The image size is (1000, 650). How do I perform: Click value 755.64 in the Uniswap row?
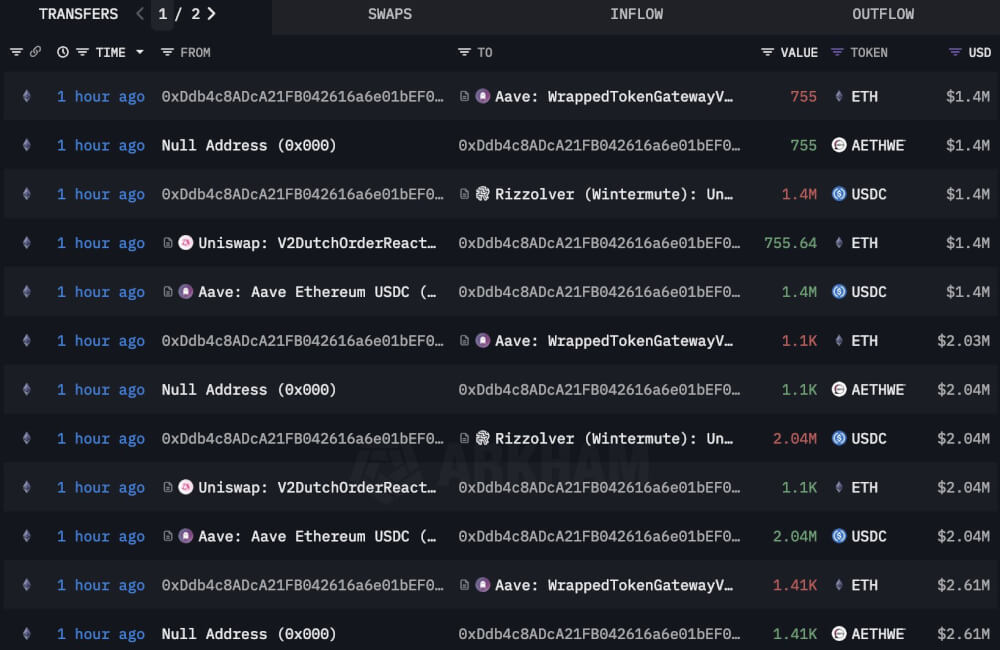click(790, 243)
